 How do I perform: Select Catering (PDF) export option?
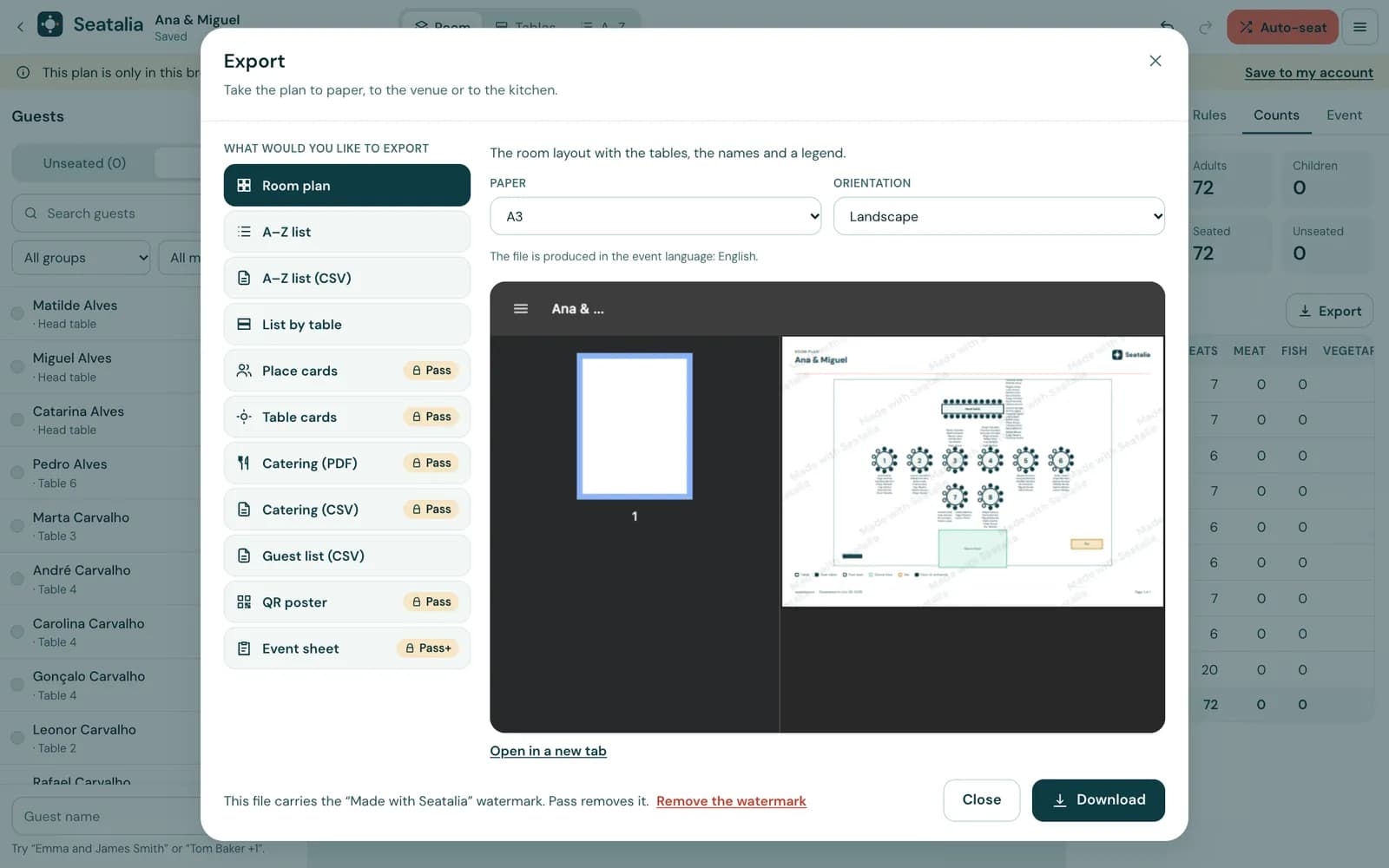(347, 464)
